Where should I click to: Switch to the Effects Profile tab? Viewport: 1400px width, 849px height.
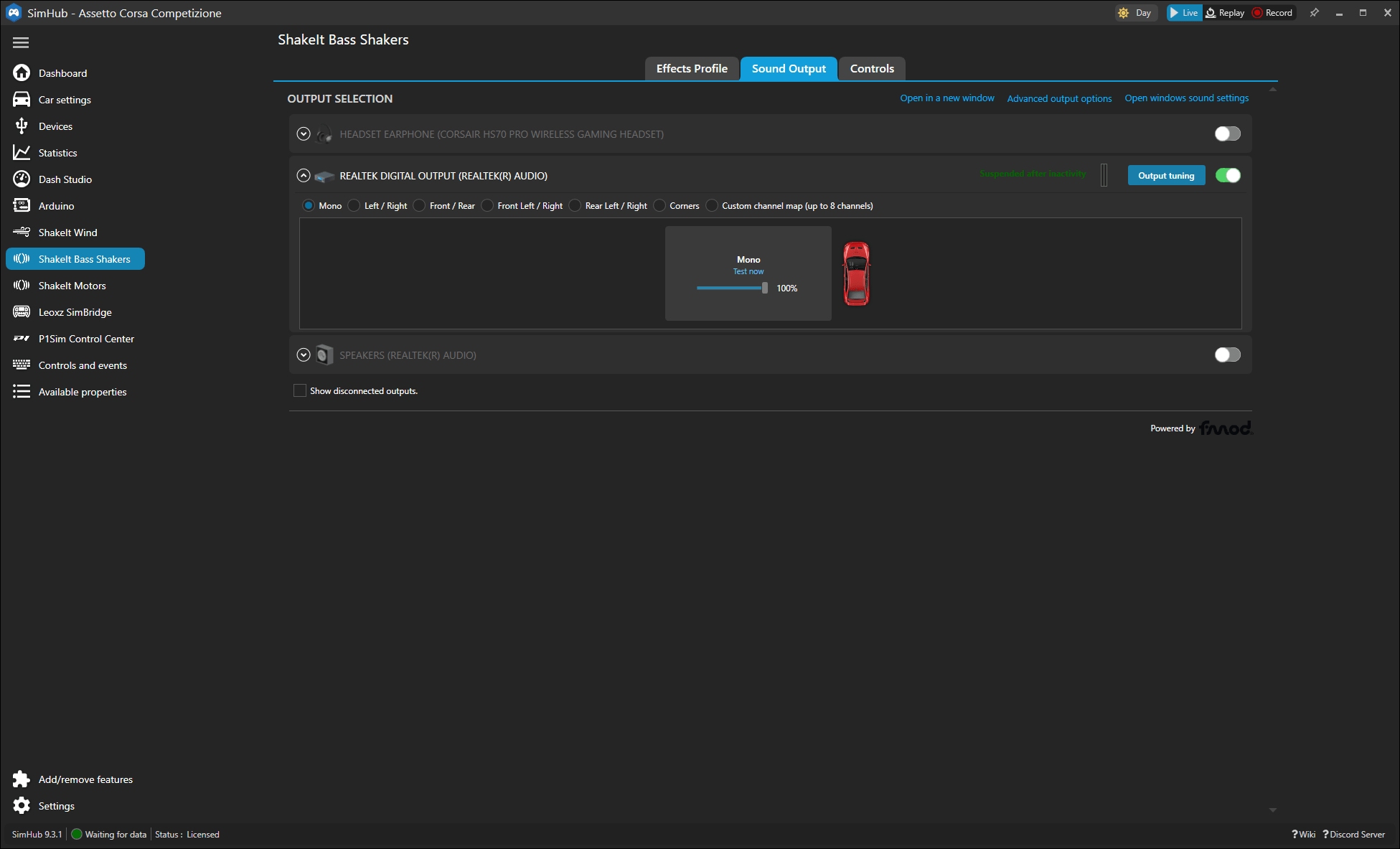click(x=692, y=69)
